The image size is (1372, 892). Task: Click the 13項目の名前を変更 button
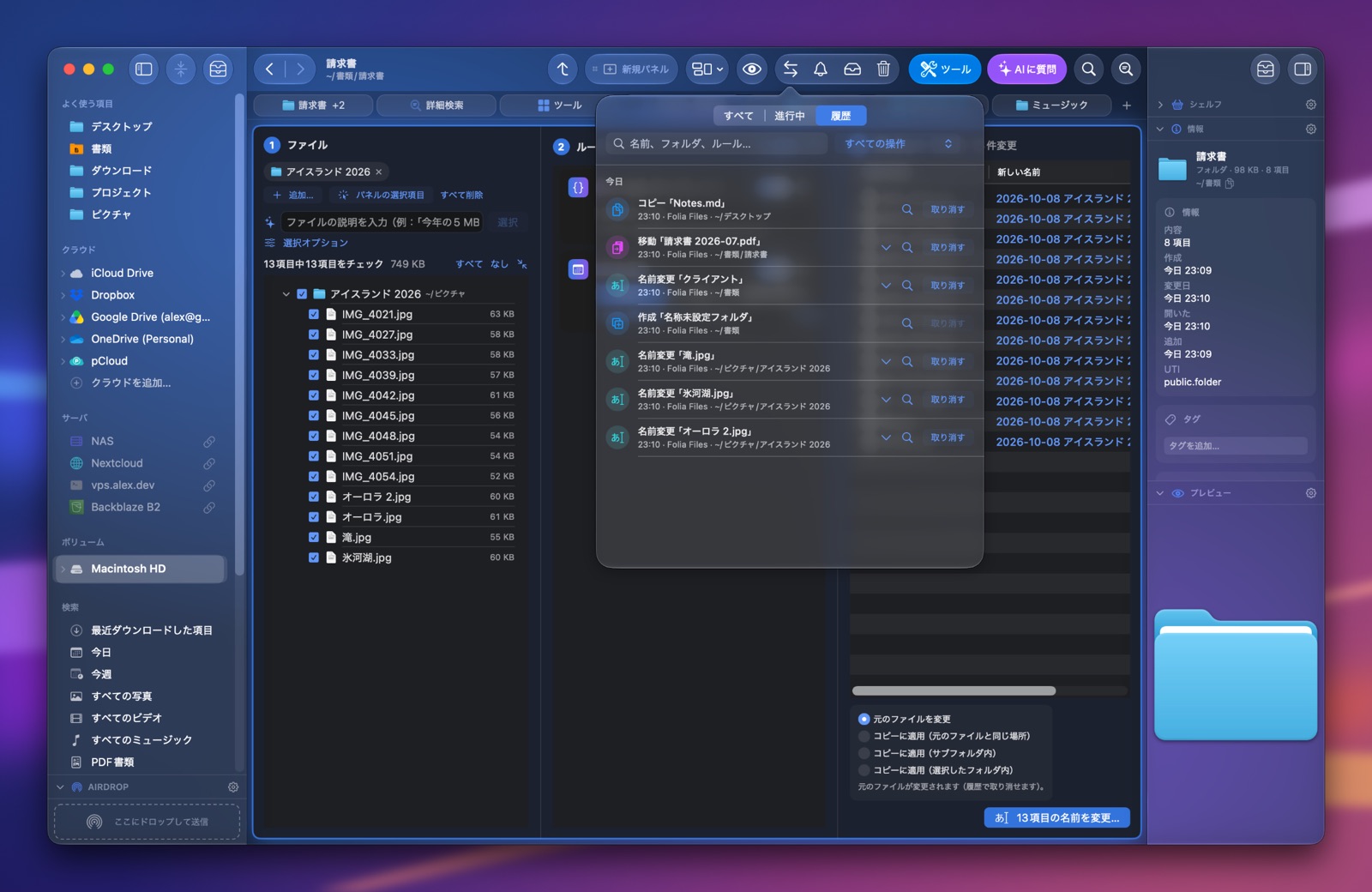[1057, 818]
